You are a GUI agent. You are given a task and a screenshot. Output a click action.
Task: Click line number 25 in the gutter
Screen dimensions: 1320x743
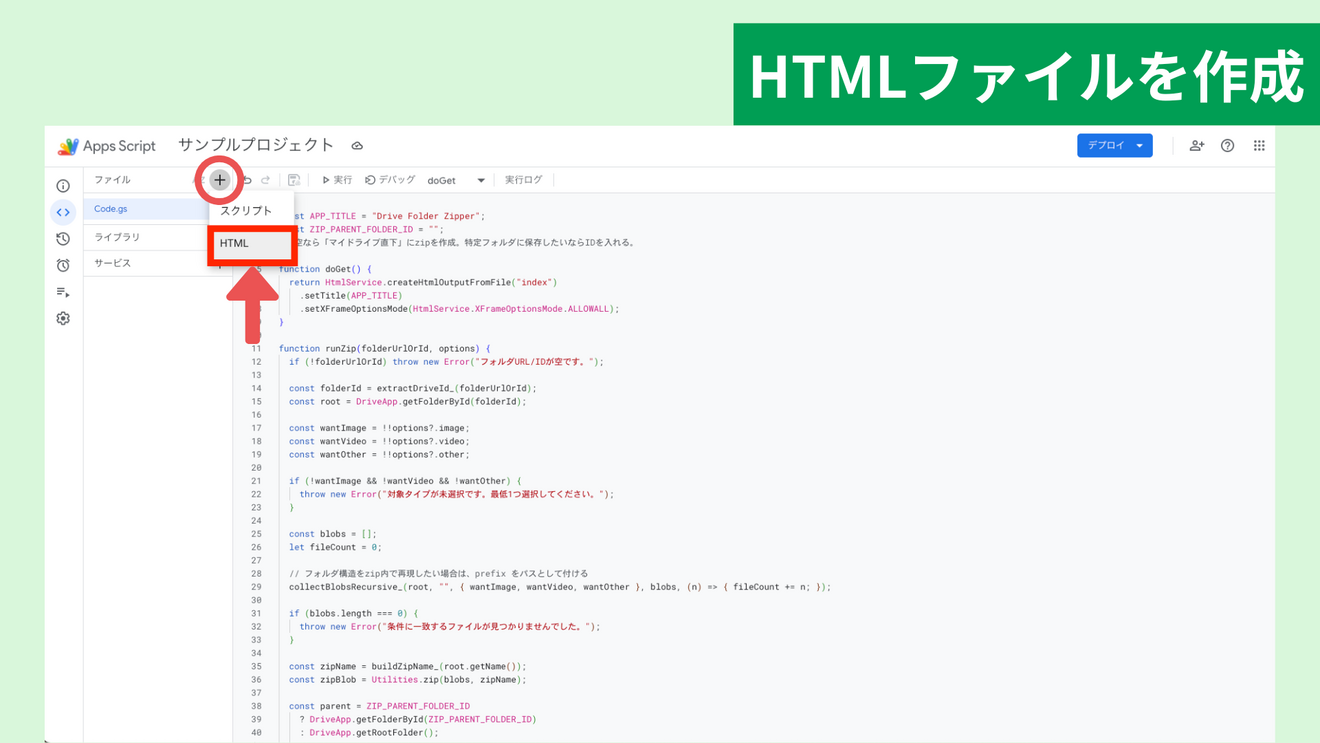pos(257,534)
